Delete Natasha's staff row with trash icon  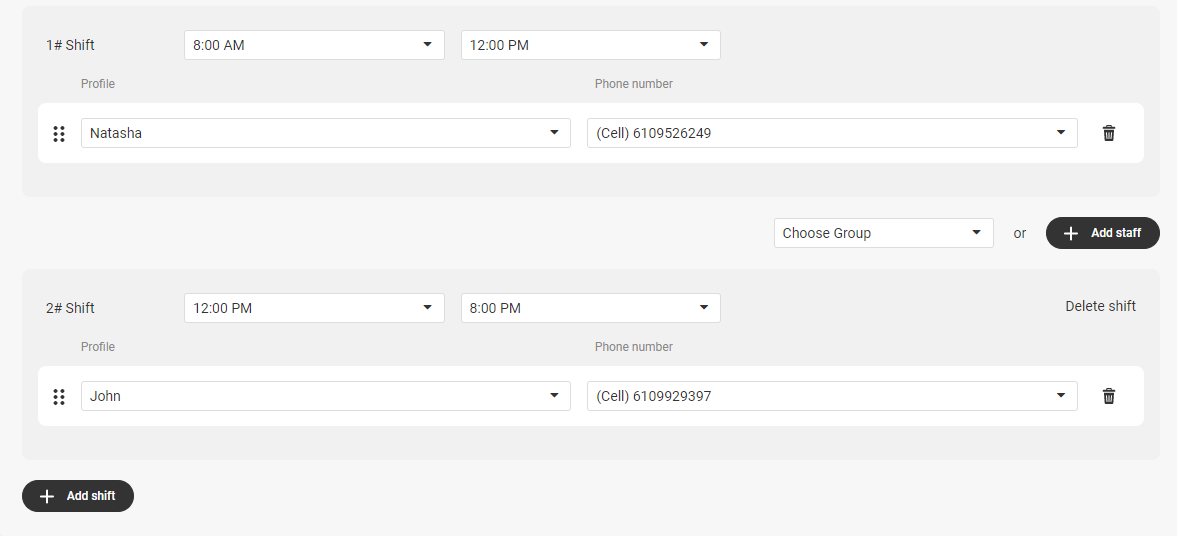pos(1108,133)
